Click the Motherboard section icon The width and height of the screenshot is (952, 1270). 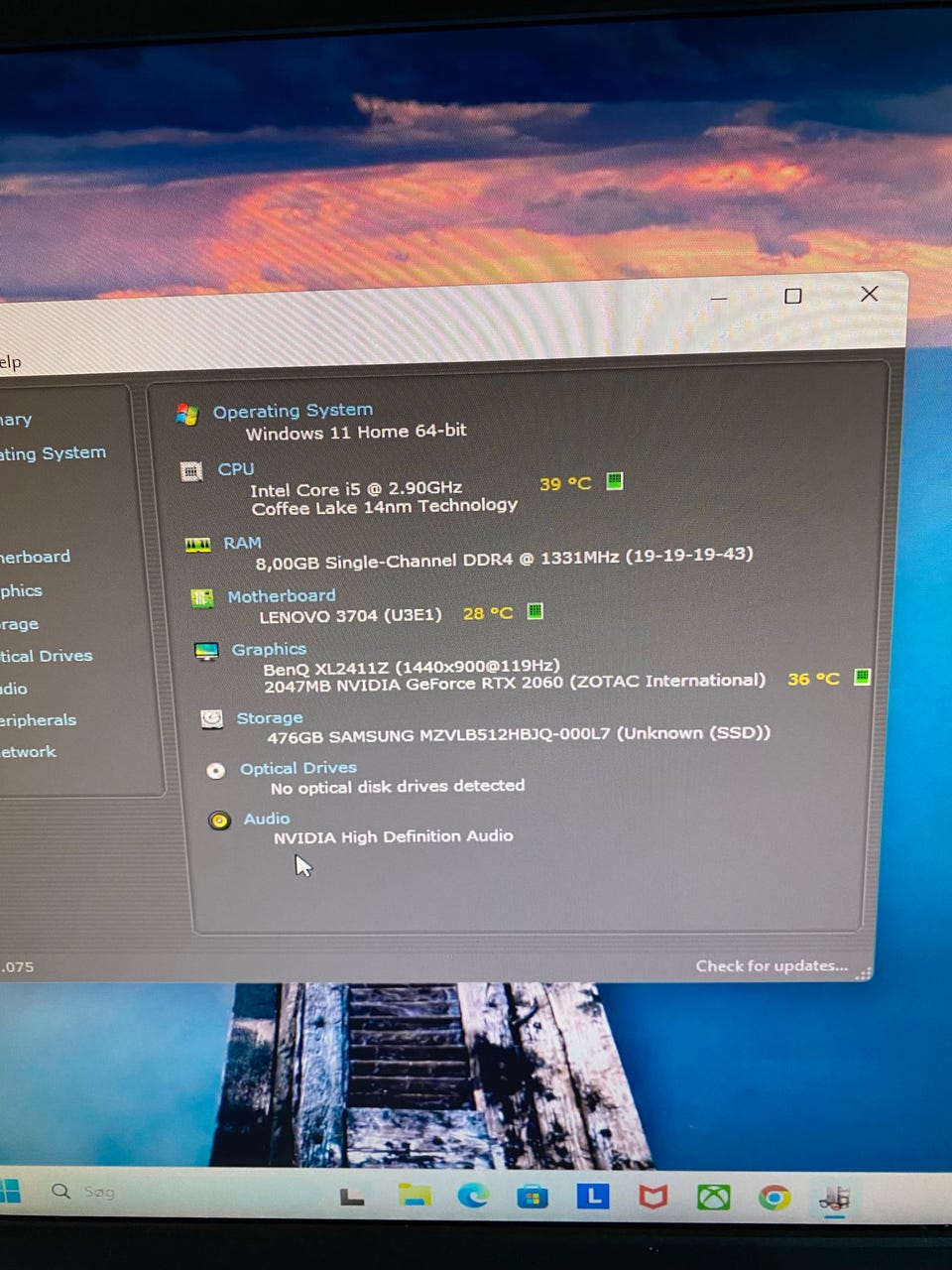(202, 598)
